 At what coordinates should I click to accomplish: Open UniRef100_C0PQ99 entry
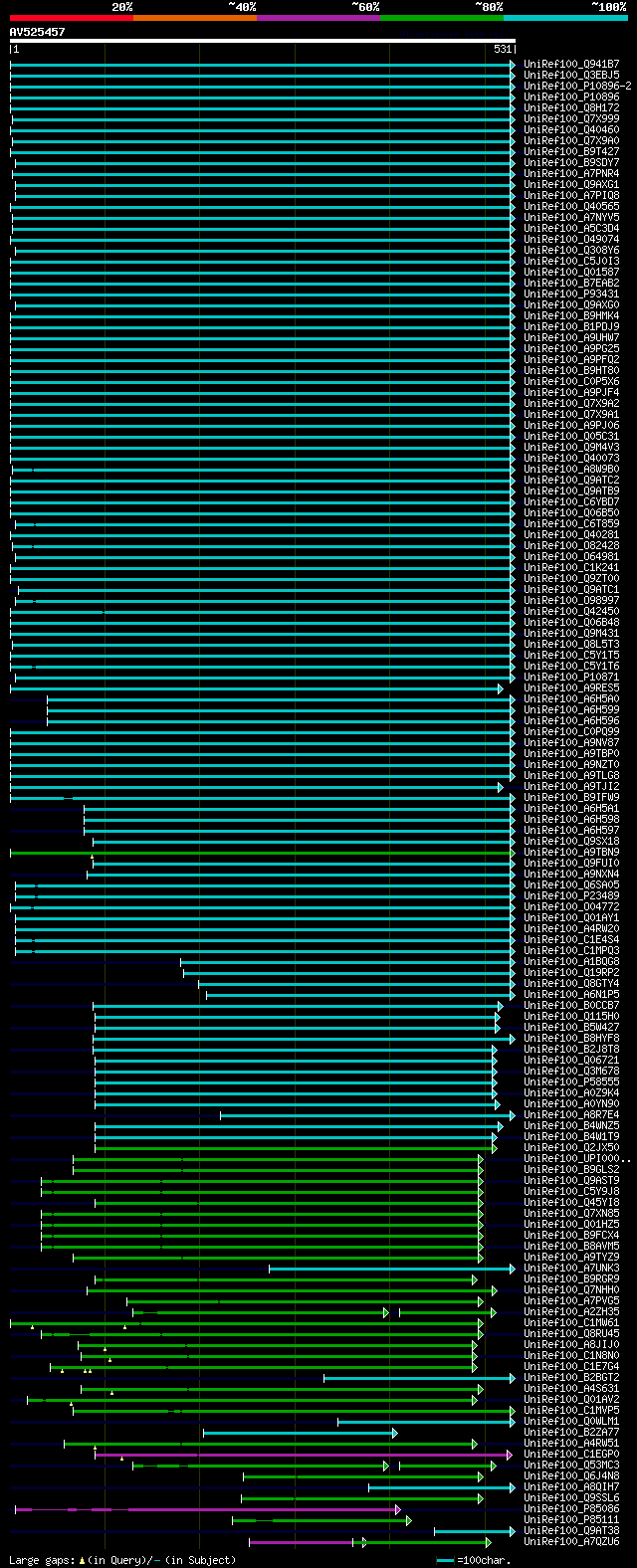coord(571,731)
